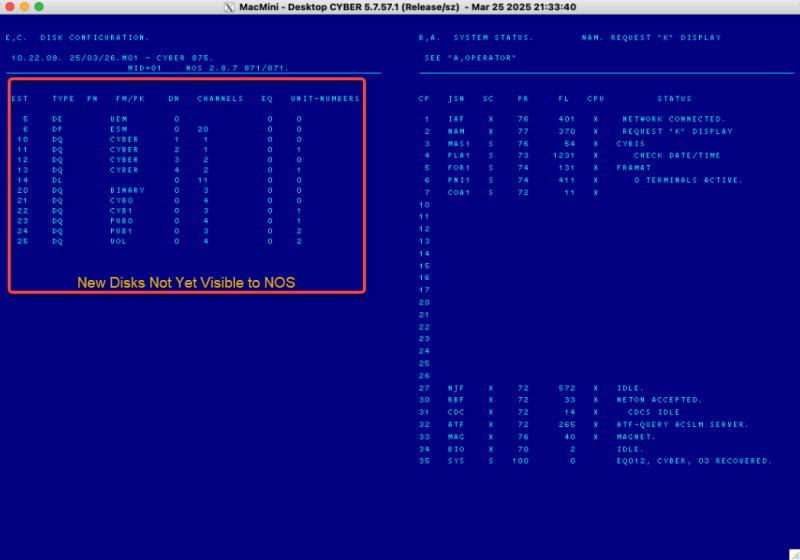Select the UOL pack name
This screenshot has height=560, width=800.
(118, 241)
